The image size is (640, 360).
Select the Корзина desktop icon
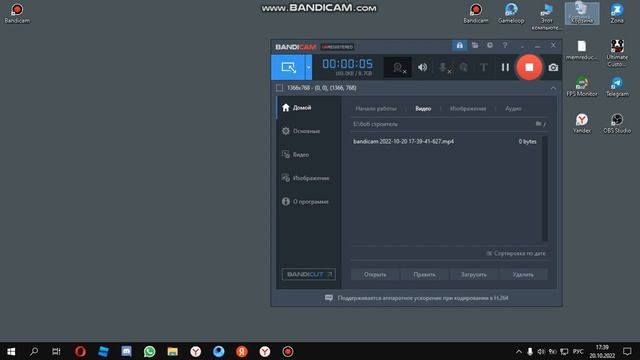582,13
